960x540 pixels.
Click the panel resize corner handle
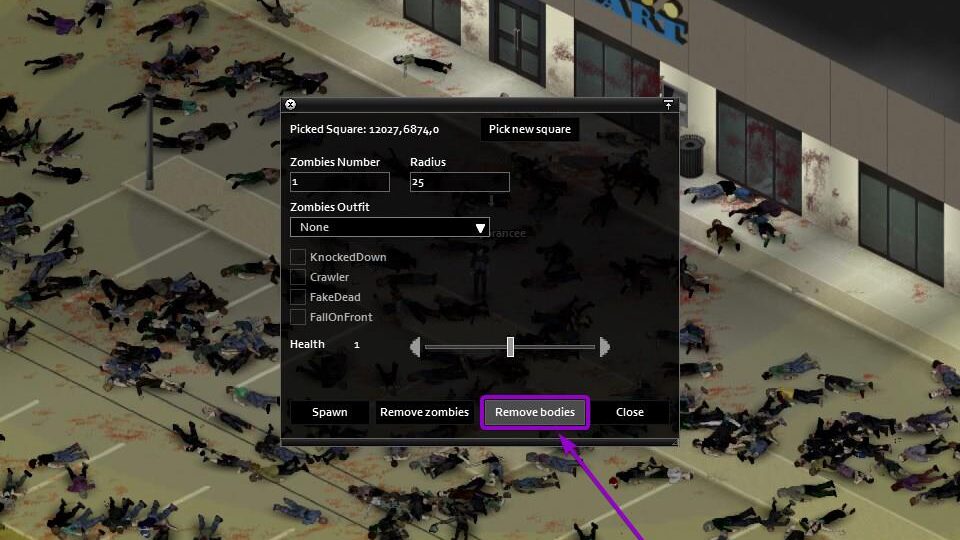coord(674,441)
